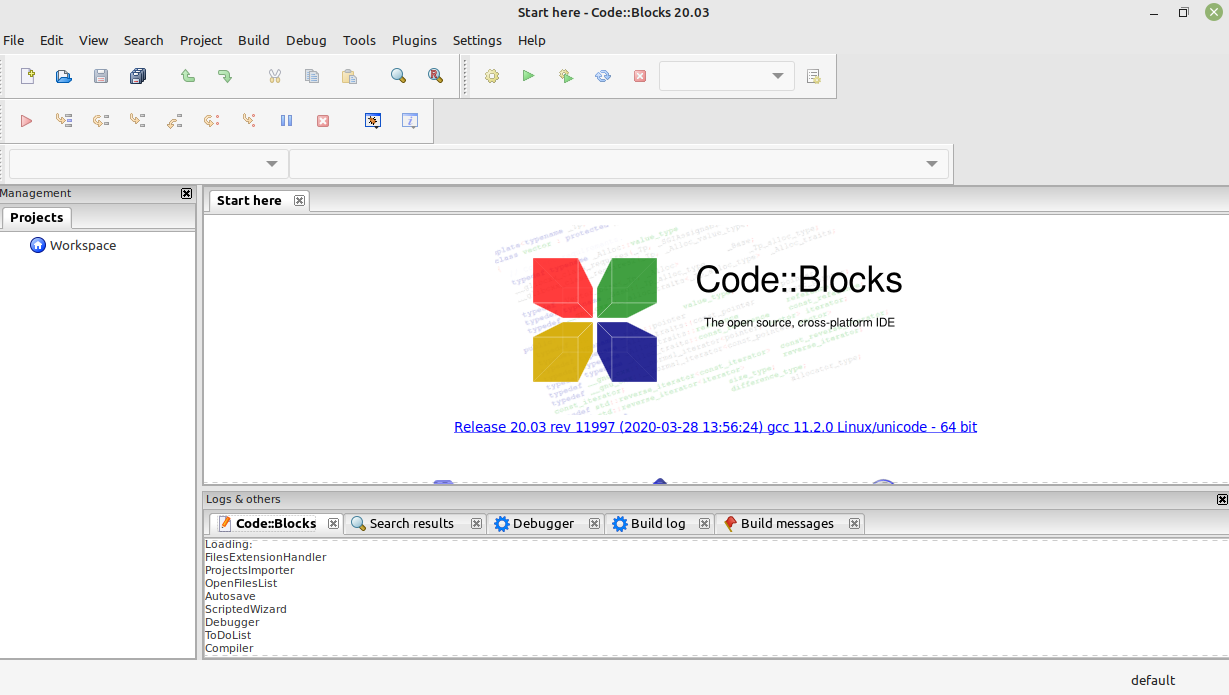
Task: Close the Build log tab
Action: [704, 523]
